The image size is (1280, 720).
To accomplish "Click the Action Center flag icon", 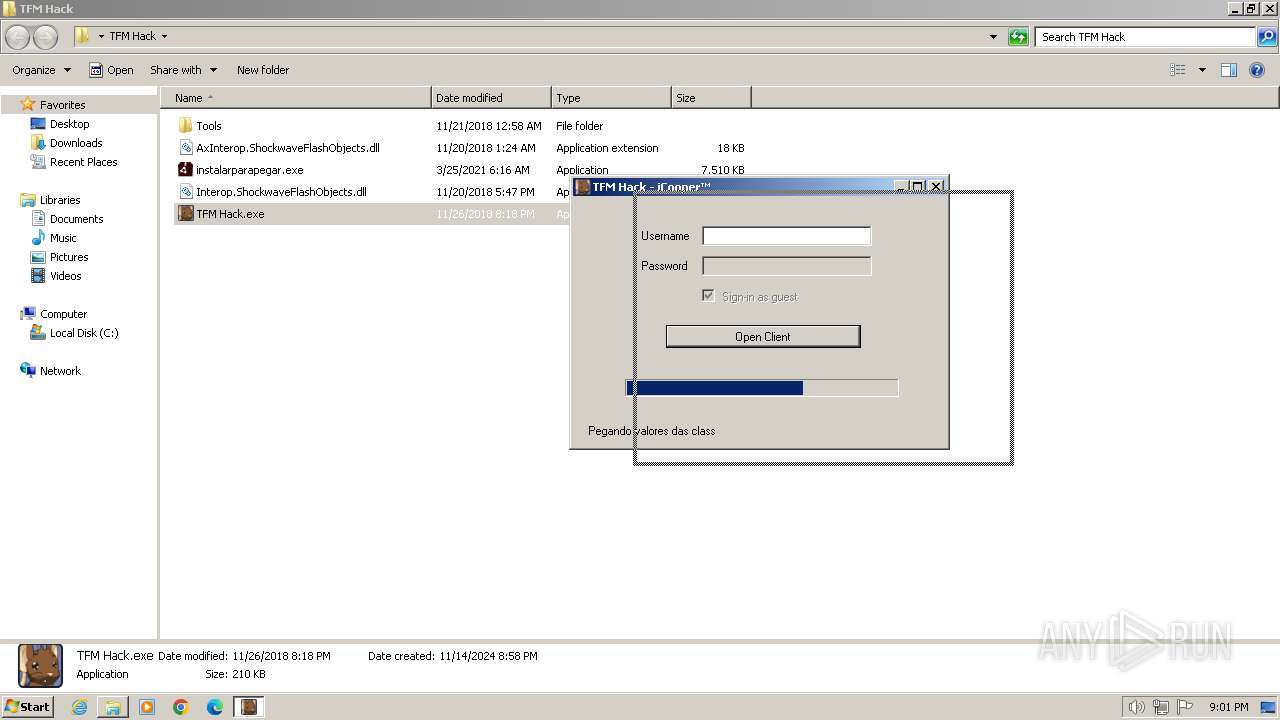I will pos(1185,707).
